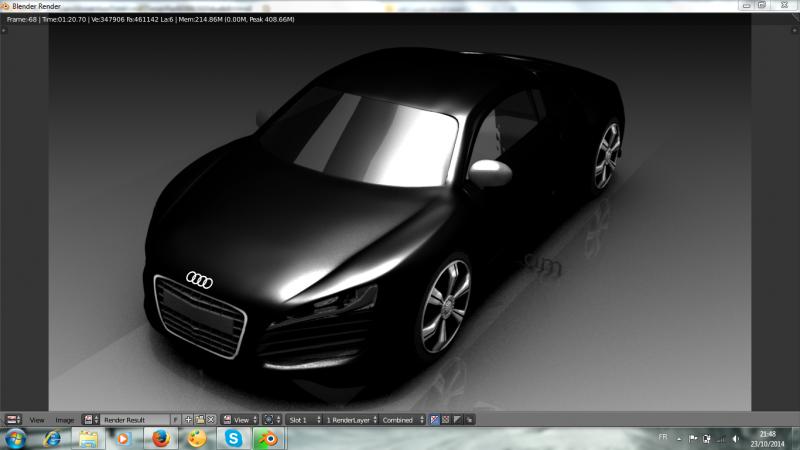Change the render Slot 1 selector
Image resolution: width=800 pixels, height=450 pixels.
coord(304,420)
